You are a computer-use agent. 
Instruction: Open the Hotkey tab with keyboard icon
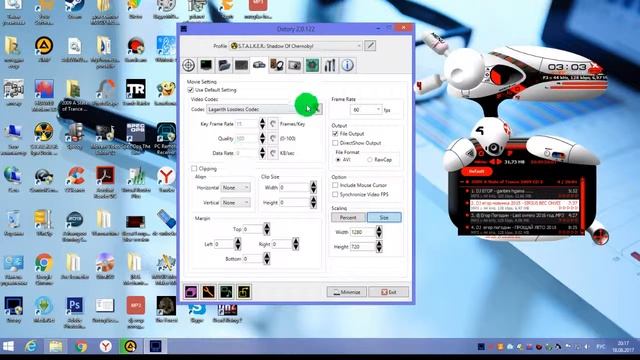tap(241, 65)
